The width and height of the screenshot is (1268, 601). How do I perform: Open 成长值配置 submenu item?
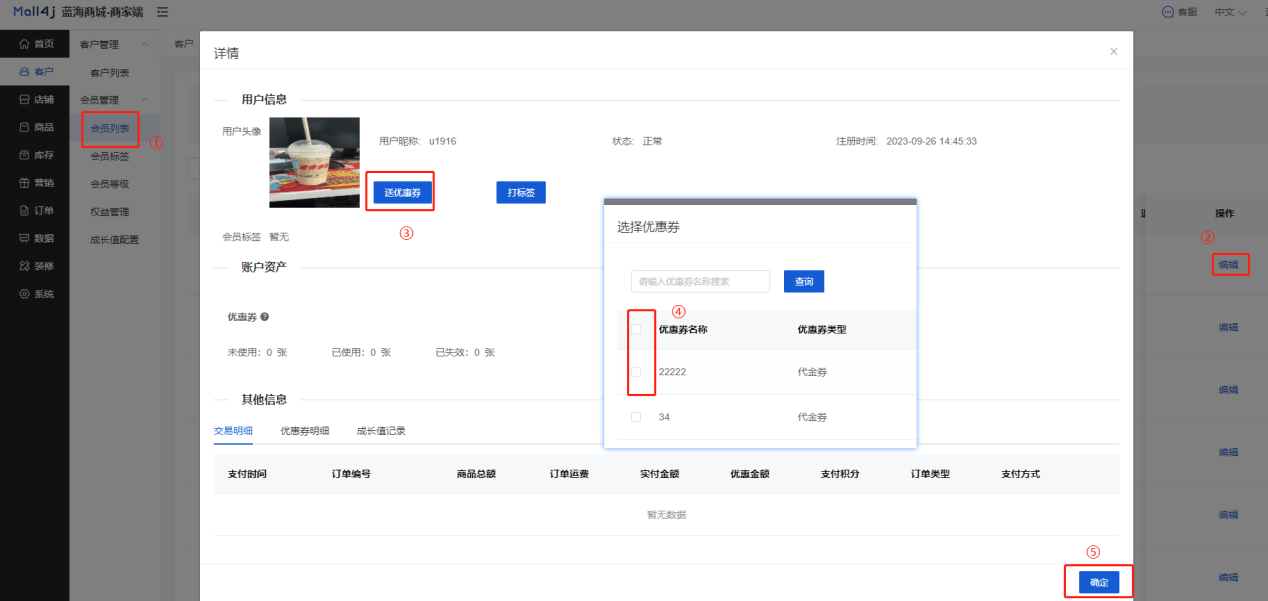(x=115, y=240)
